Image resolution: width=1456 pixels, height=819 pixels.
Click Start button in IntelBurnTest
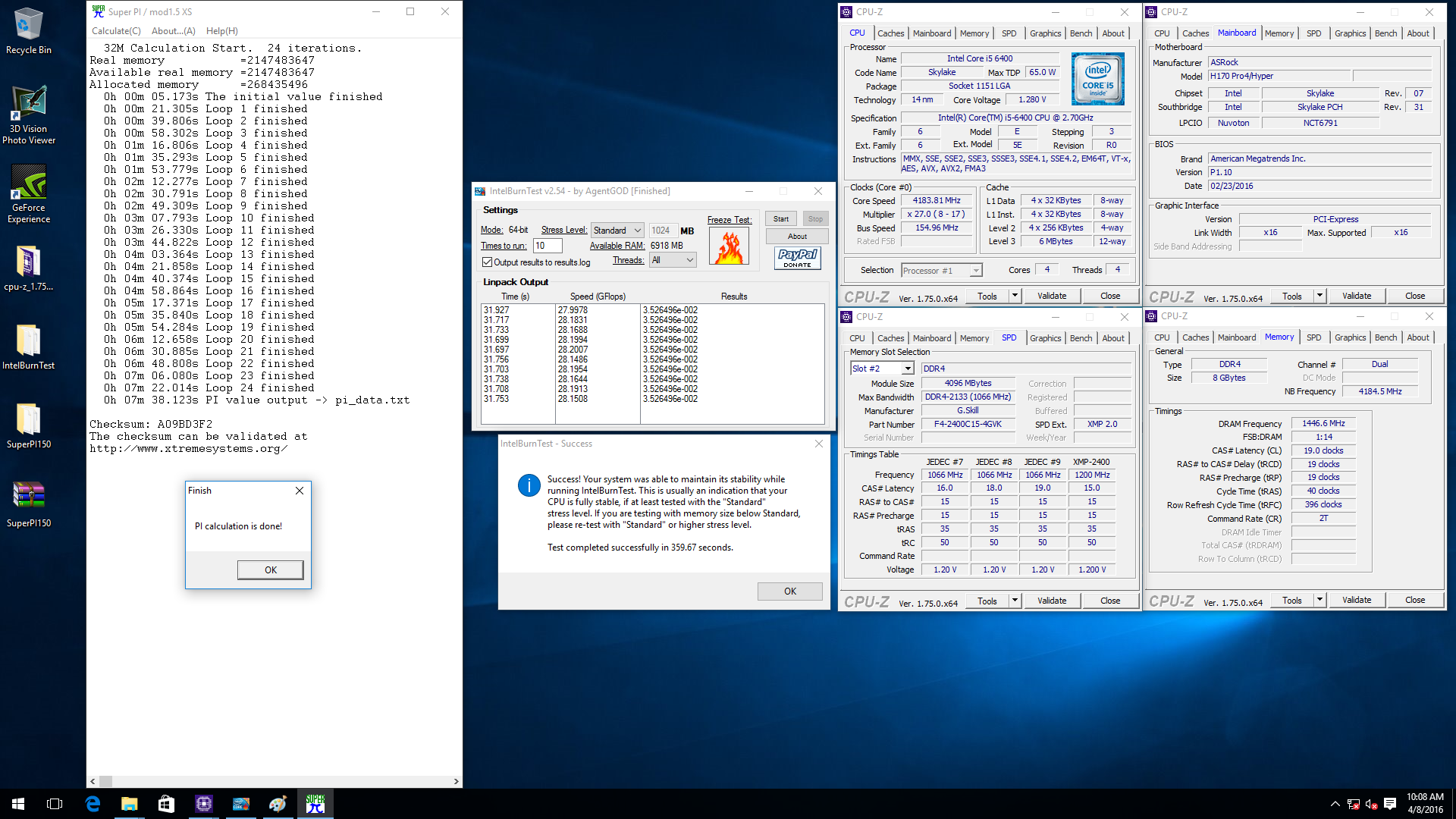pos(781,218)
